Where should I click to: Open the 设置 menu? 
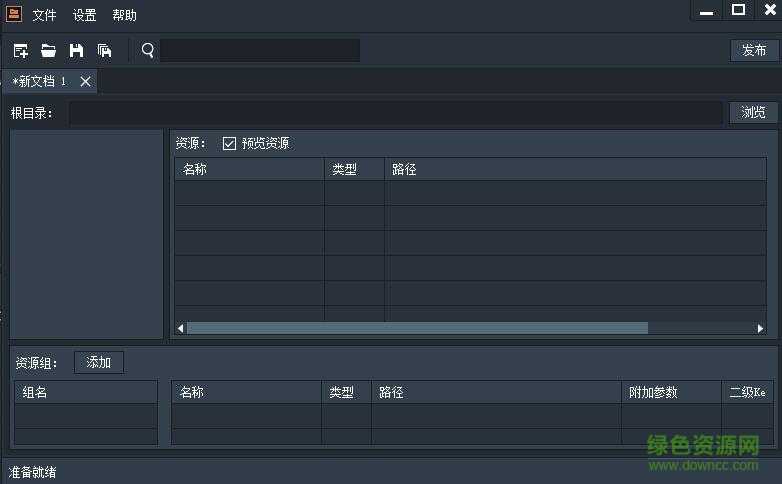click(84, 15)
